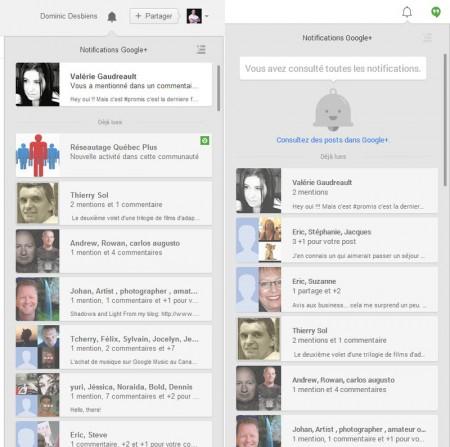Viewport: 450px width, 447px height.
Task: Click the right notifications panel scrollbar
Action: tap(445, 120)
